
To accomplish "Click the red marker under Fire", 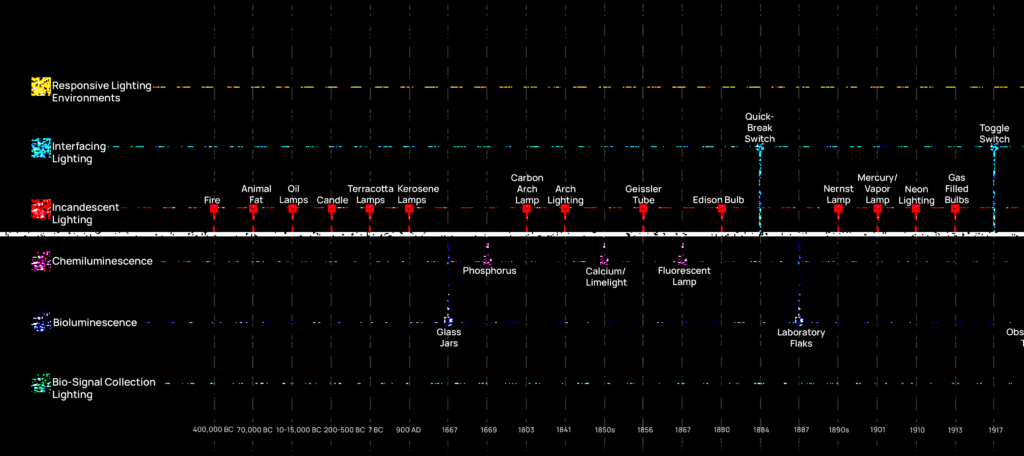I will pos(213,212).
